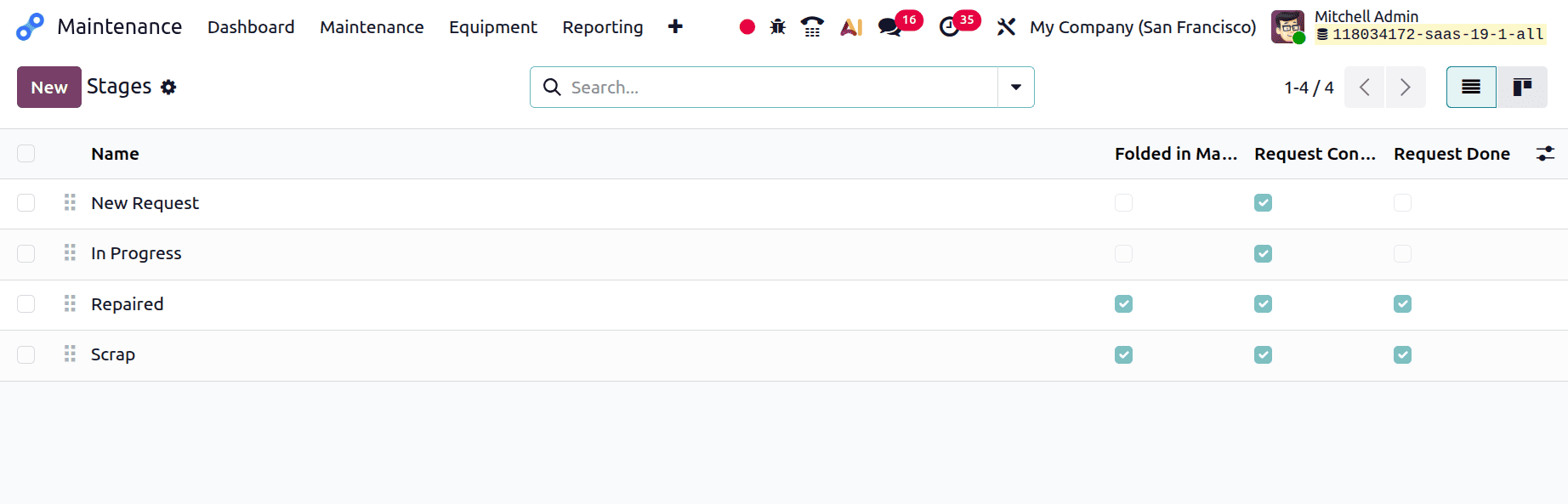Click the Stages breadcrumb title

click(x=119, y=87)
